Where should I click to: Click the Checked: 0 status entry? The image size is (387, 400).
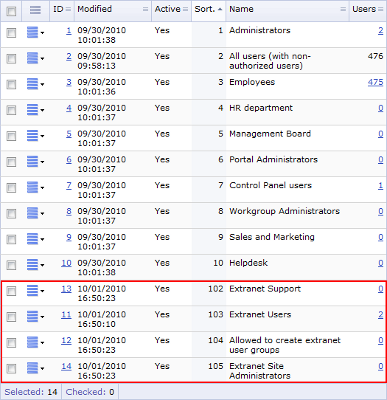90,392
